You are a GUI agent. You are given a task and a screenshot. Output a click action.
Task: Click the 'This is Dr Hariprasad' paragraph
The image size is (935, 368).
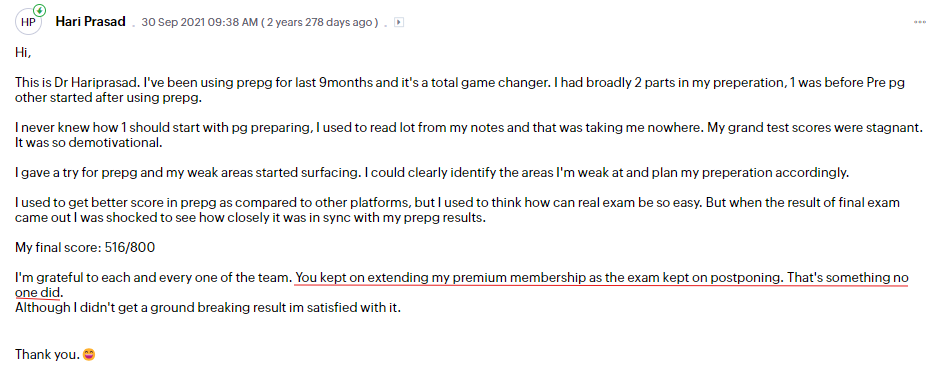tap(460, 91)
